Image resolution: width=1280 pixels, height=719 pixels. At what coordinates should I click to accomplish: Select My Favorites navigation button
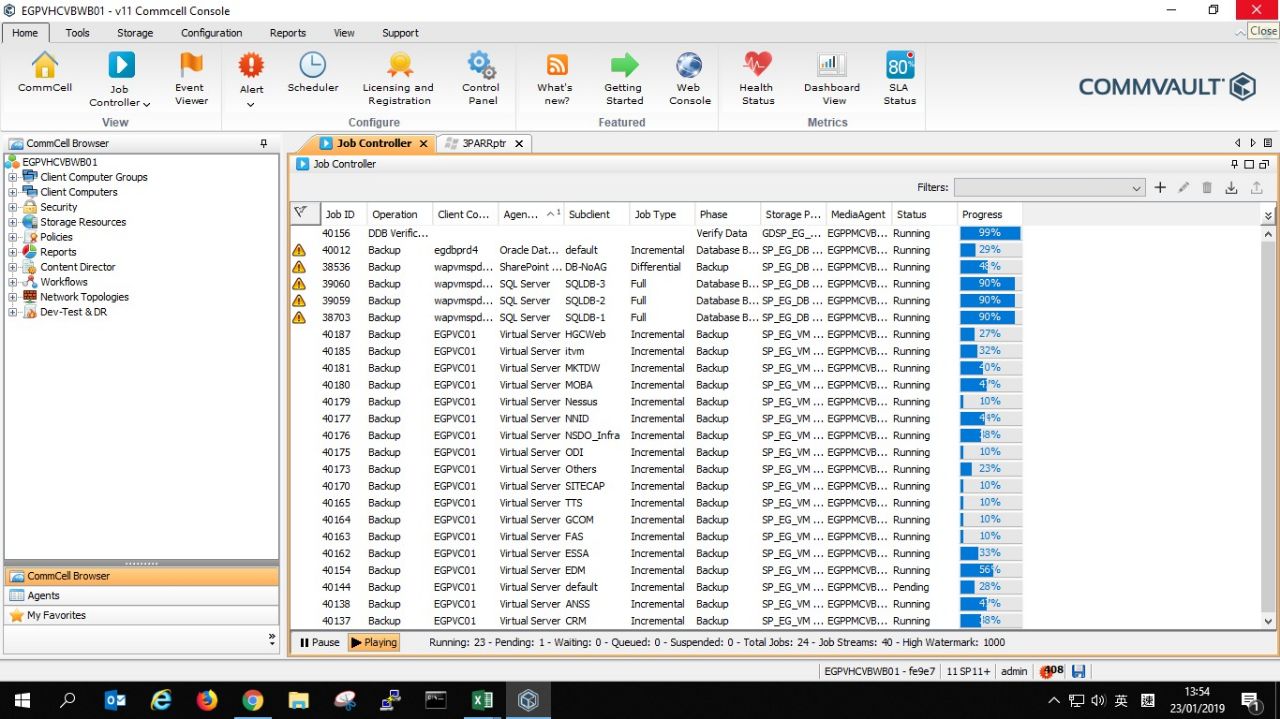coord(141,615)
